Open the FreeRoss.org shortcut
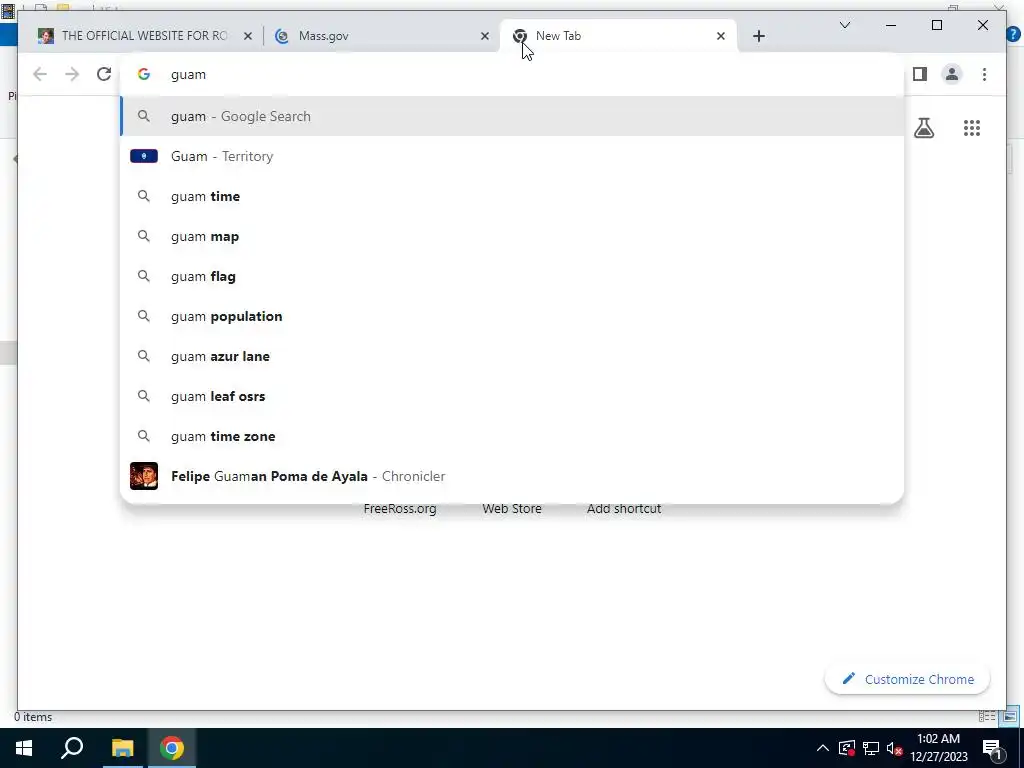1024x768 pixels. [x=400, y=508]
